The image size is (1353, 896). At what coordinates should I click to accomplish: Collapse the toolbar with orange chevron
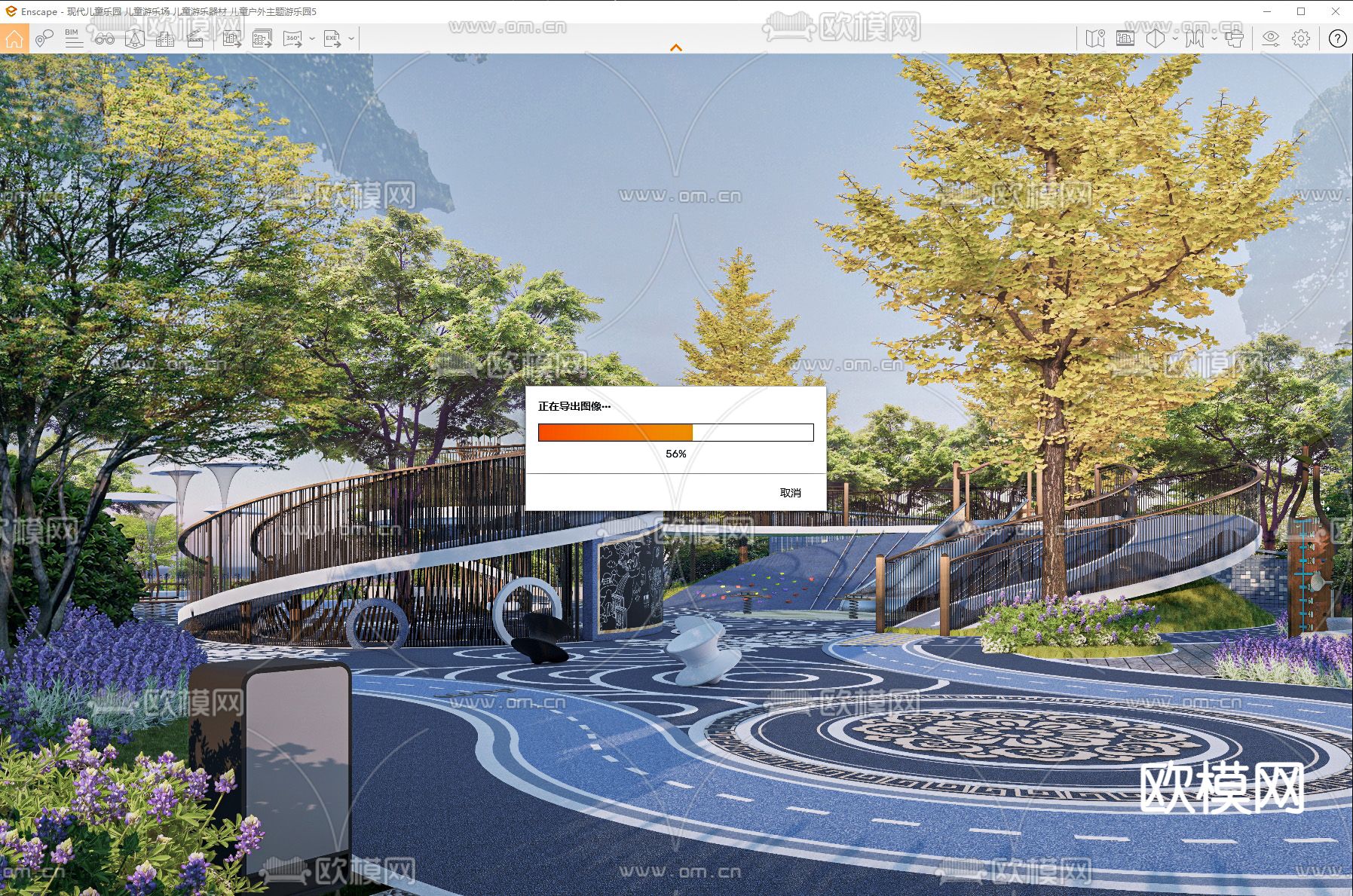click(676, 47)
